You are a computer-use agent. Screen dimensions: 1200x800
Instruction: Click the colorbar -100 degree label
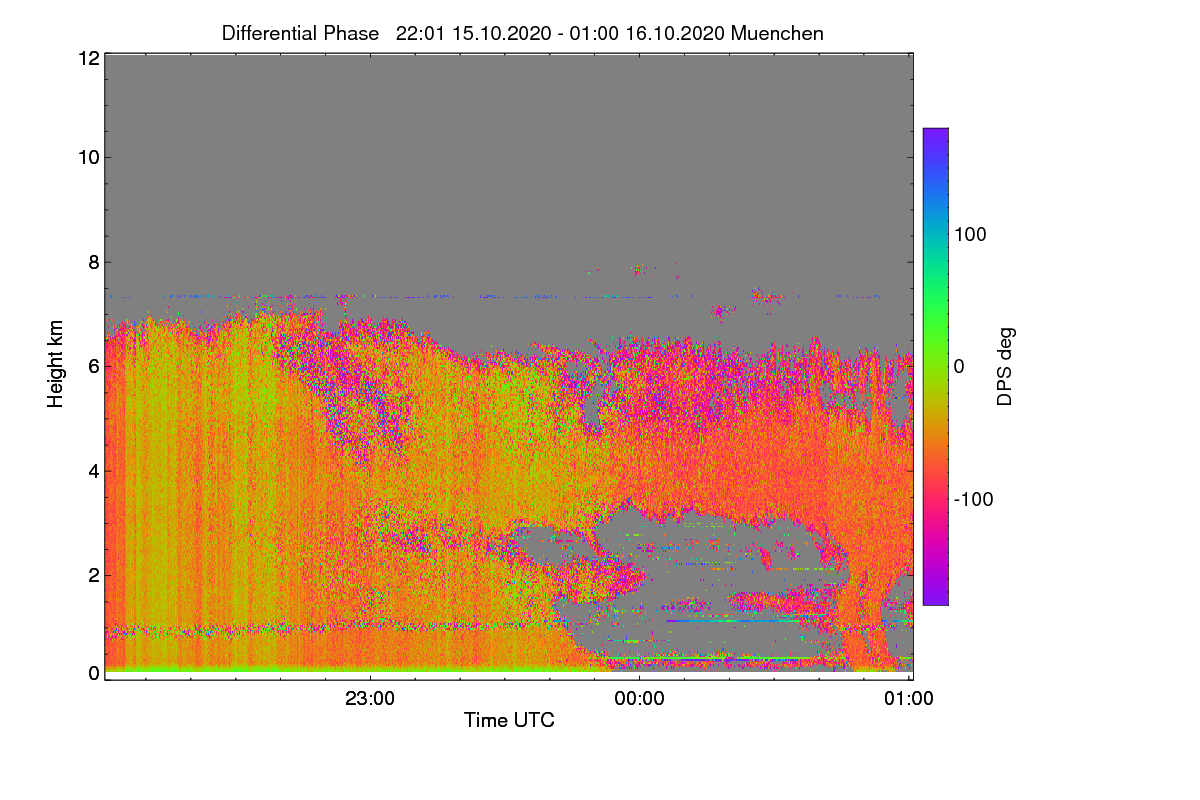(x=973, y=499)
